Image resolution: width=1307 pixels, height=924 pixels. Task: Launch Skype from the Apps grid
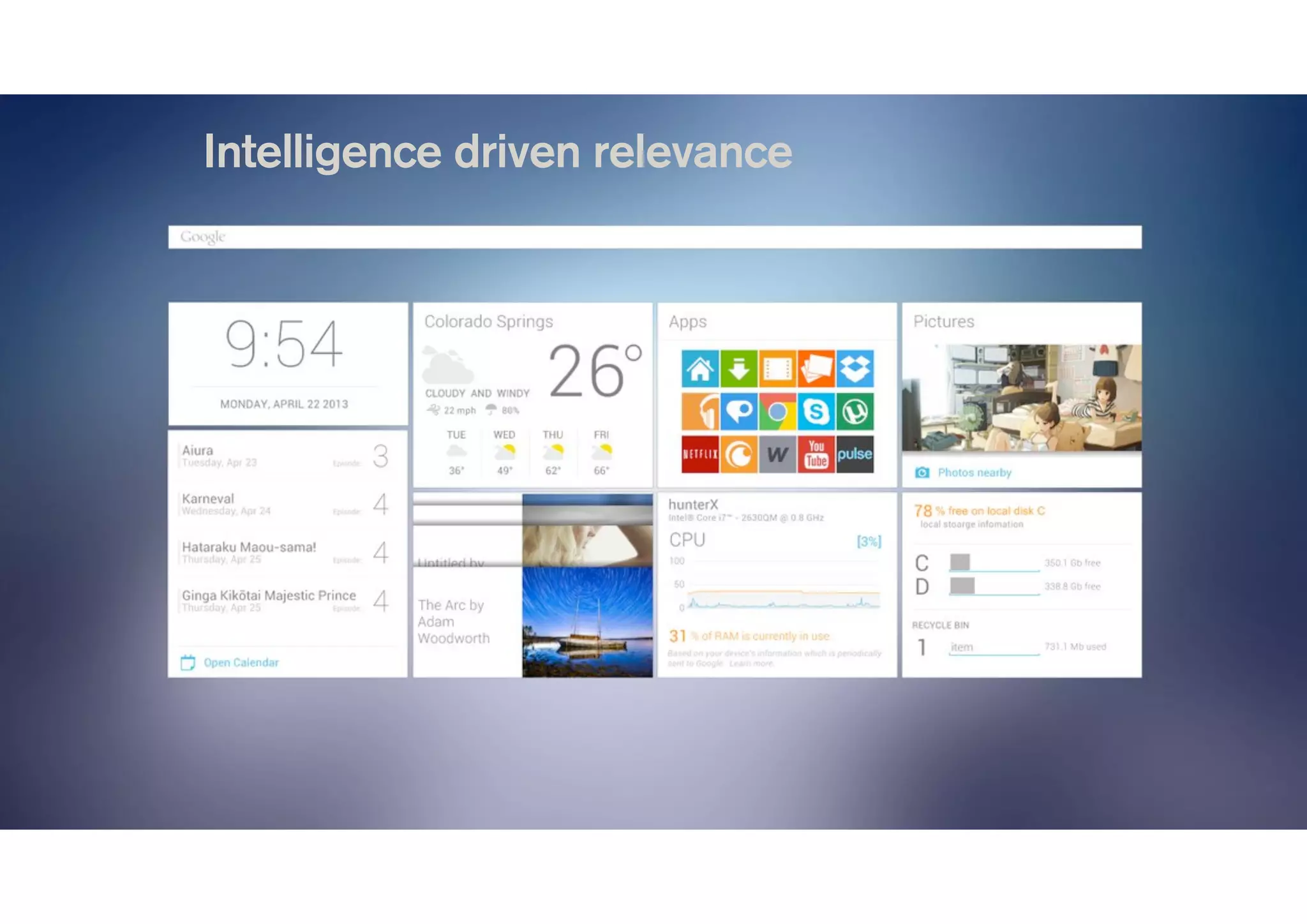click(816, 412)
